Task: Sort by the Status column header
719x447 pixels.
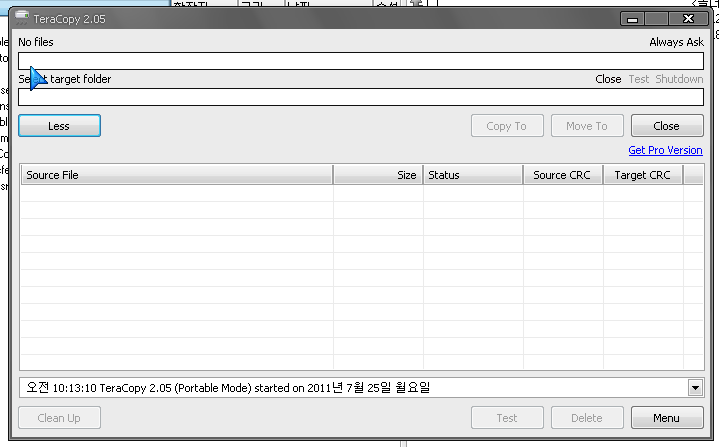Action: click(x=473, y=175)
